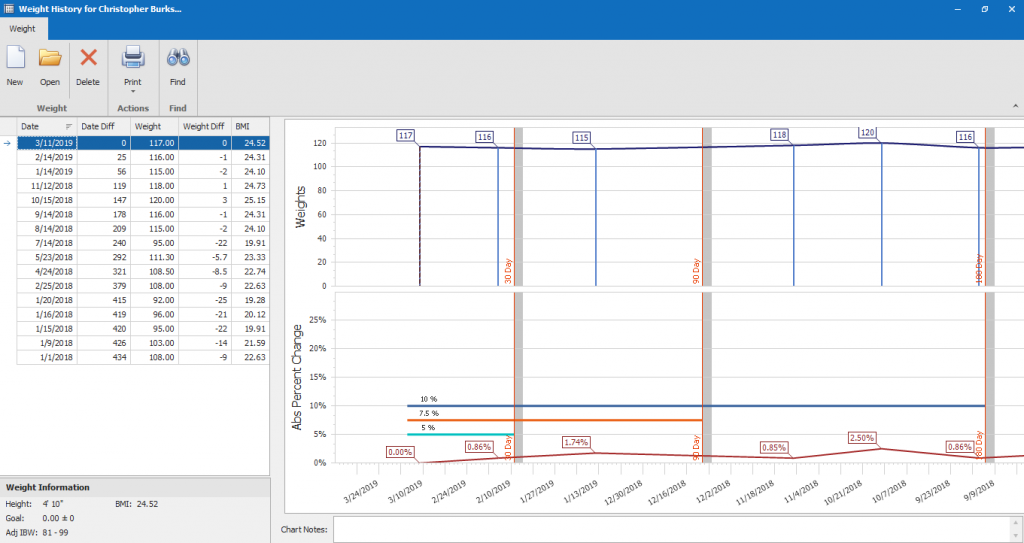Click the 10 % blue threshold line
The image size is (1024, 543).
click(x=700, y=406)
